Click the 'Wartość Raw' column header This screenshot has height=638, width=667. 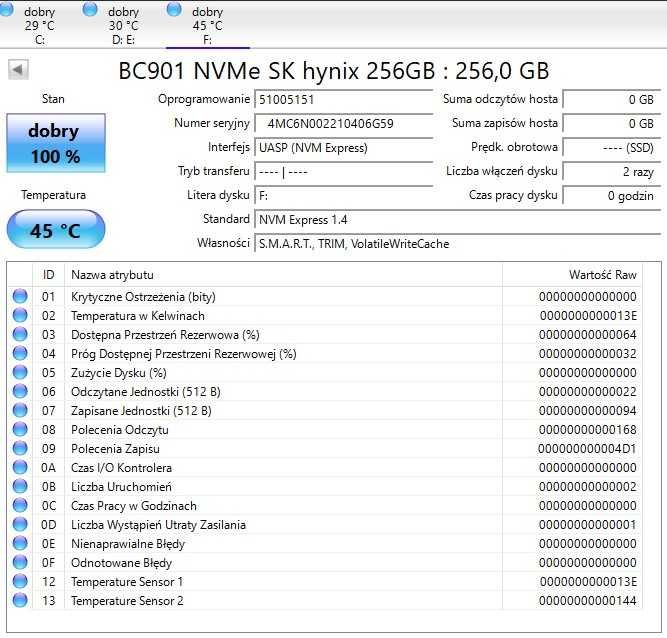pyautogui.click(x=572, y=275)
